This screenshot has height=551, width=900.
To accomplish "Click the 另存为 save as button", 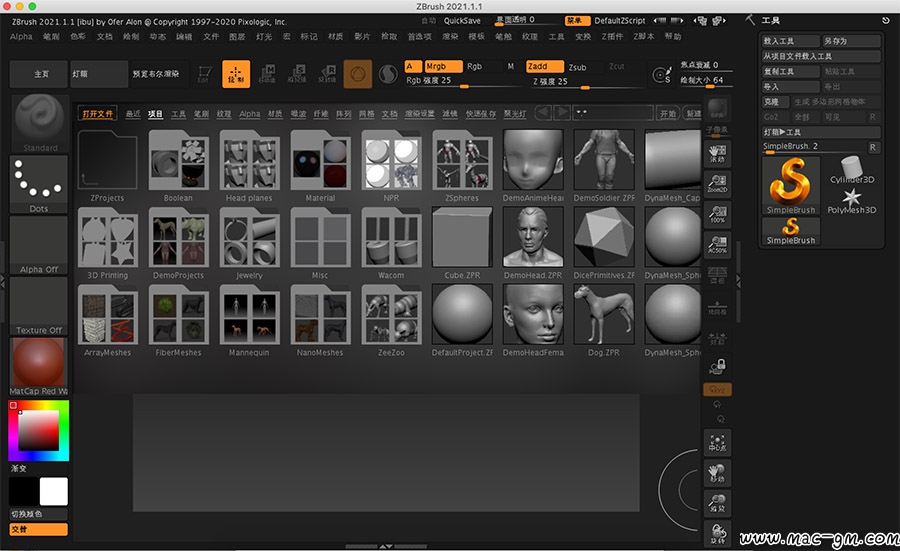I will tap(851, 41).
